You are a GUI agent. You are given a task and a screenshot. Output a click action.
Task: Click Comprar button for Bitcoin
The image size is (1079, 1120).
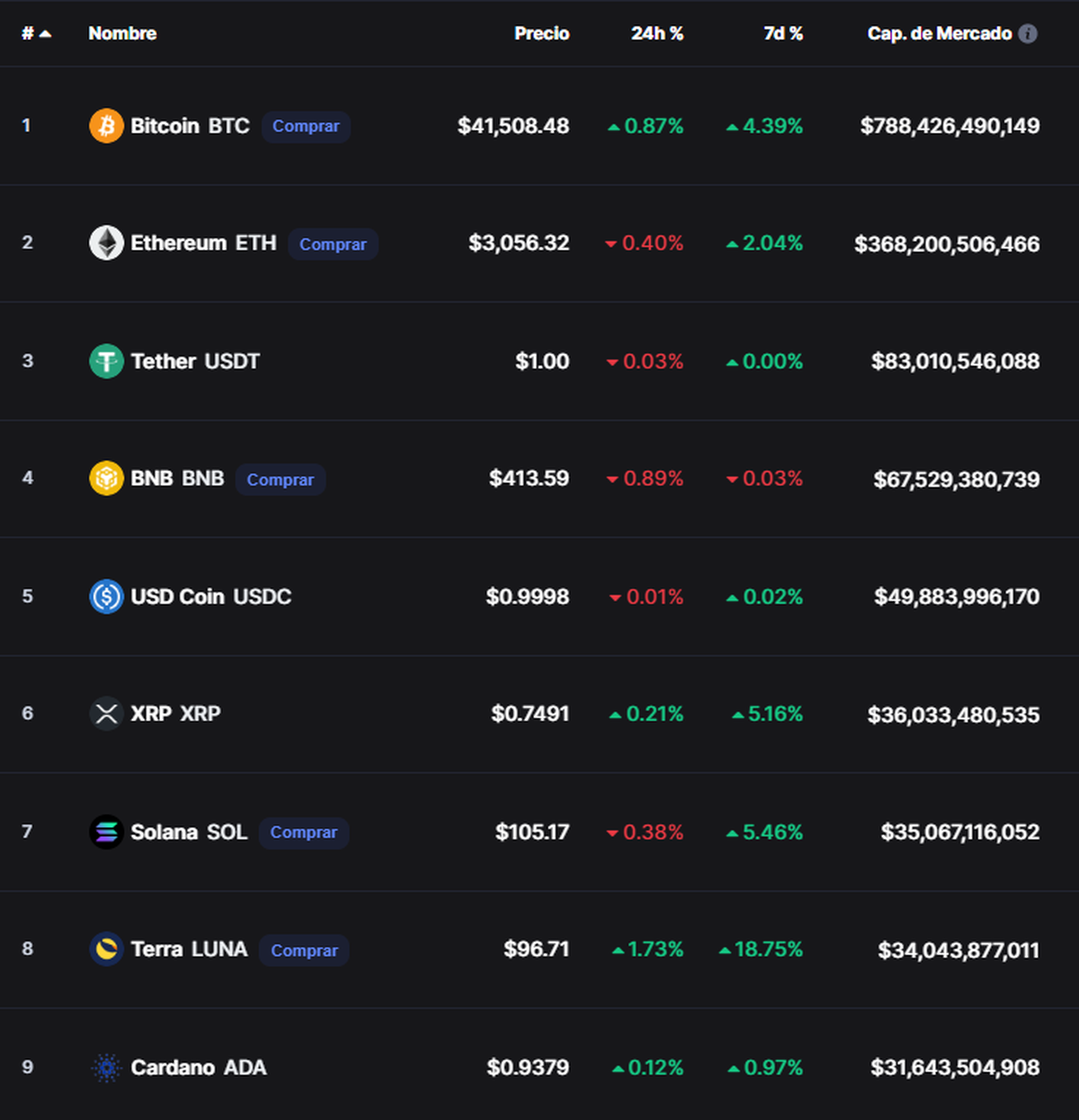point(306,127)
